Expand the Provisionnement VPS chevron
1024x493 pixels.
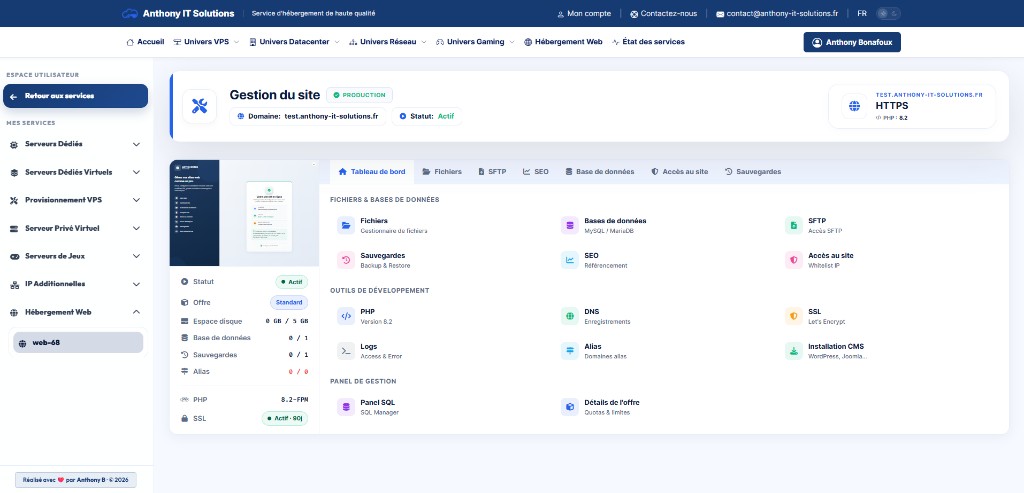click(136, 200)
